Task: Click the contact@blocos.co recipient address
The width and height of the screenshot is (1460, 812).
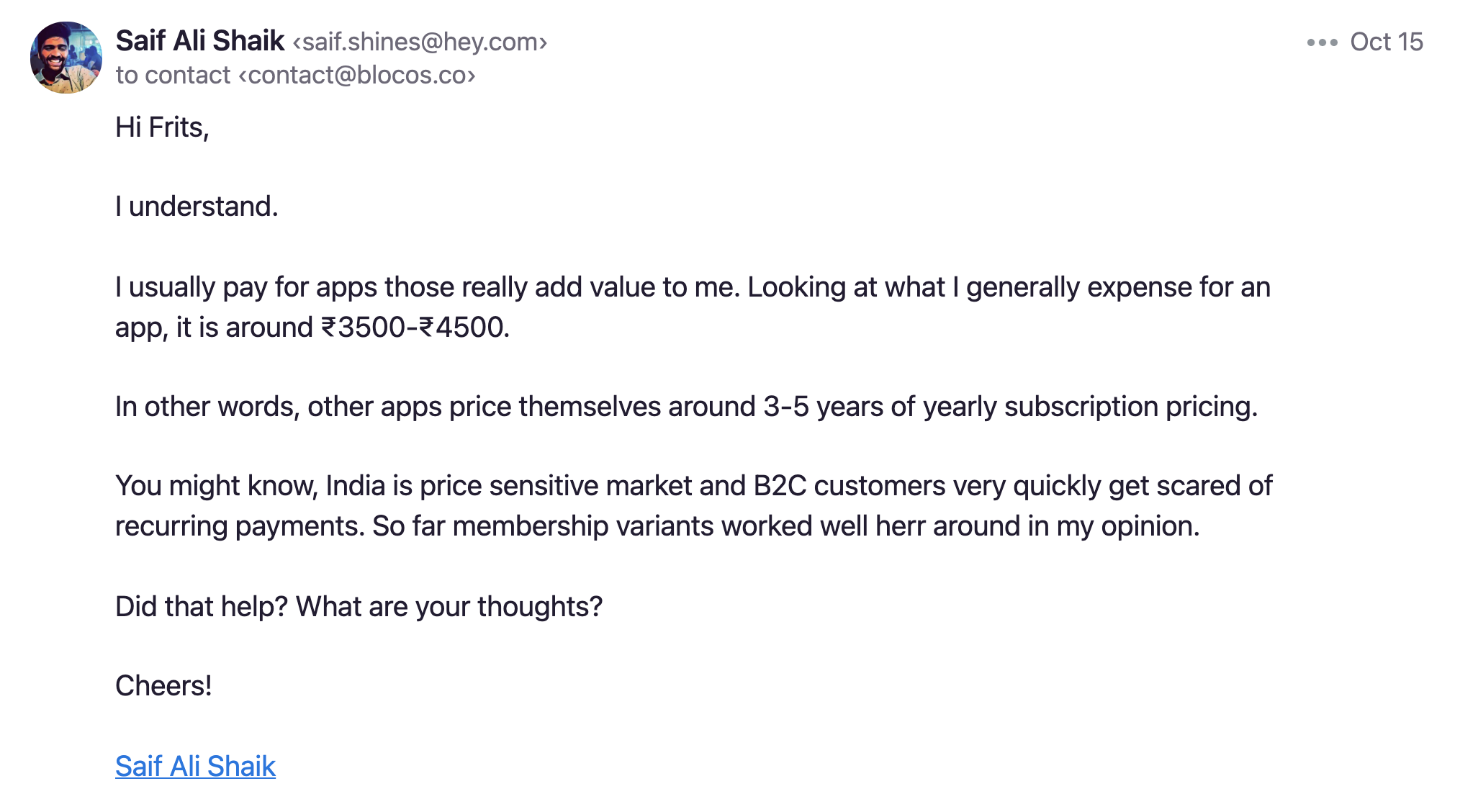Action: [x=357, y=75]
